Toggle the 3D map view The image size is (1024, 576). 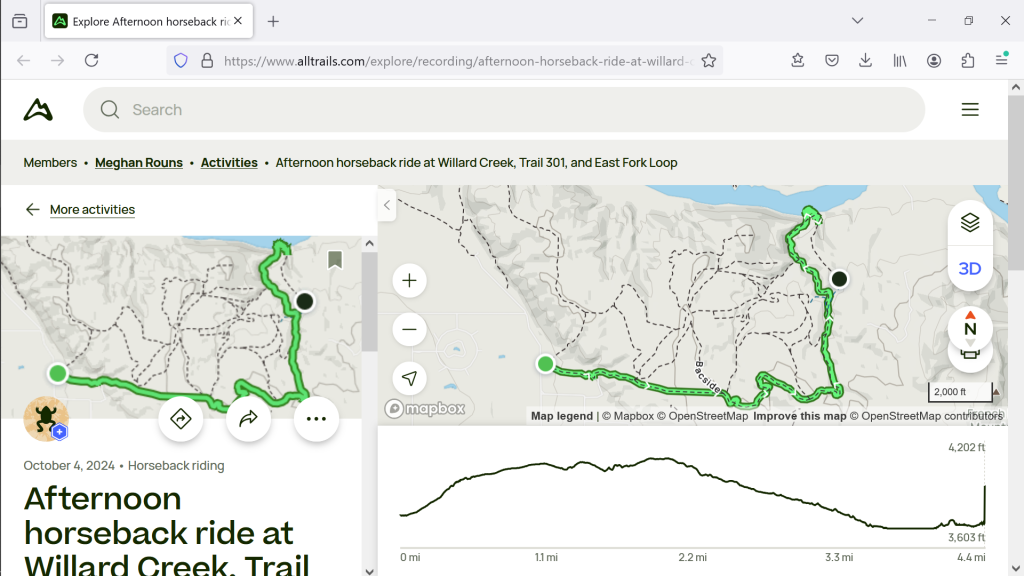pos(969,269)
